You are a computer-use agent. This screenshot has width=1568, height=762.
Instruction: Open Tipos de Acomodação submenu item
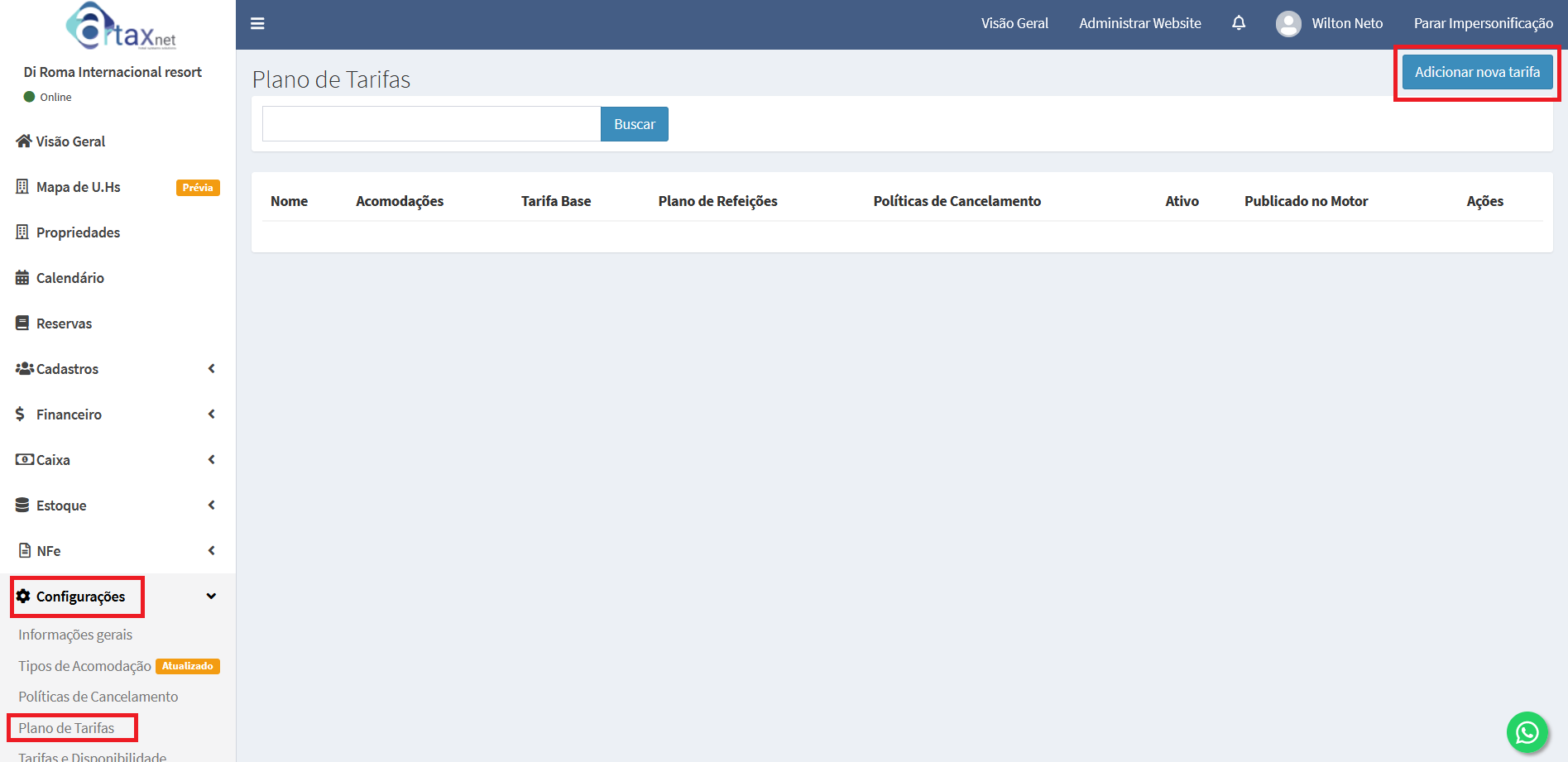click(84, 666)
